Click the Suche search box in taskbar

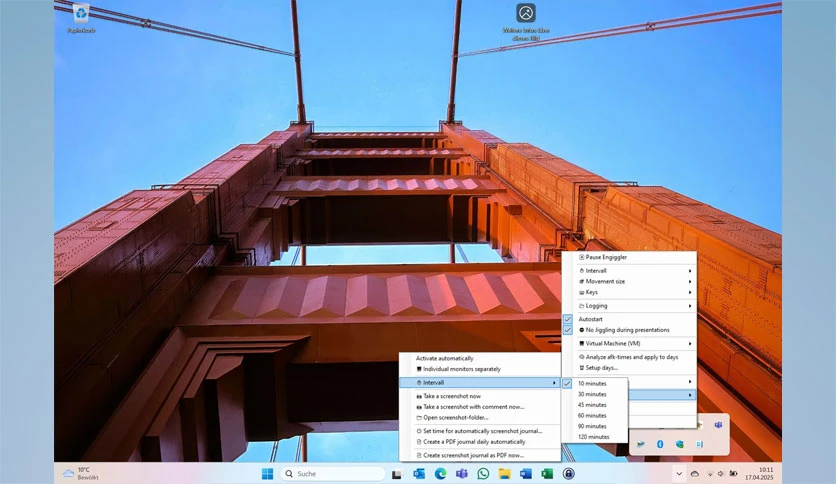point(333,473)
